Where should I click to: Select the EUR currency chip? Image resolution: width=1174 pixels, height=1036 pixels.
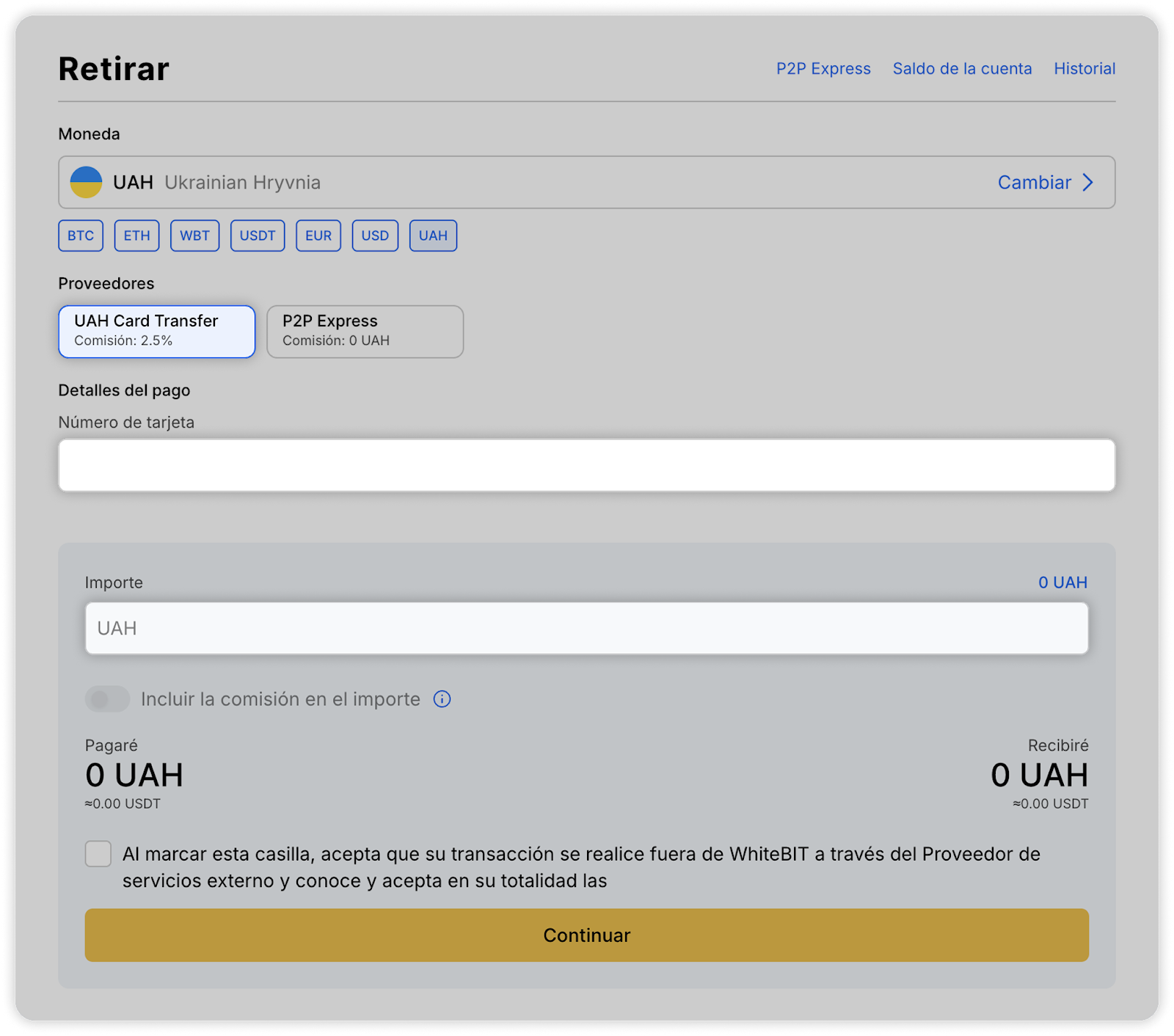tap(318, 236)
